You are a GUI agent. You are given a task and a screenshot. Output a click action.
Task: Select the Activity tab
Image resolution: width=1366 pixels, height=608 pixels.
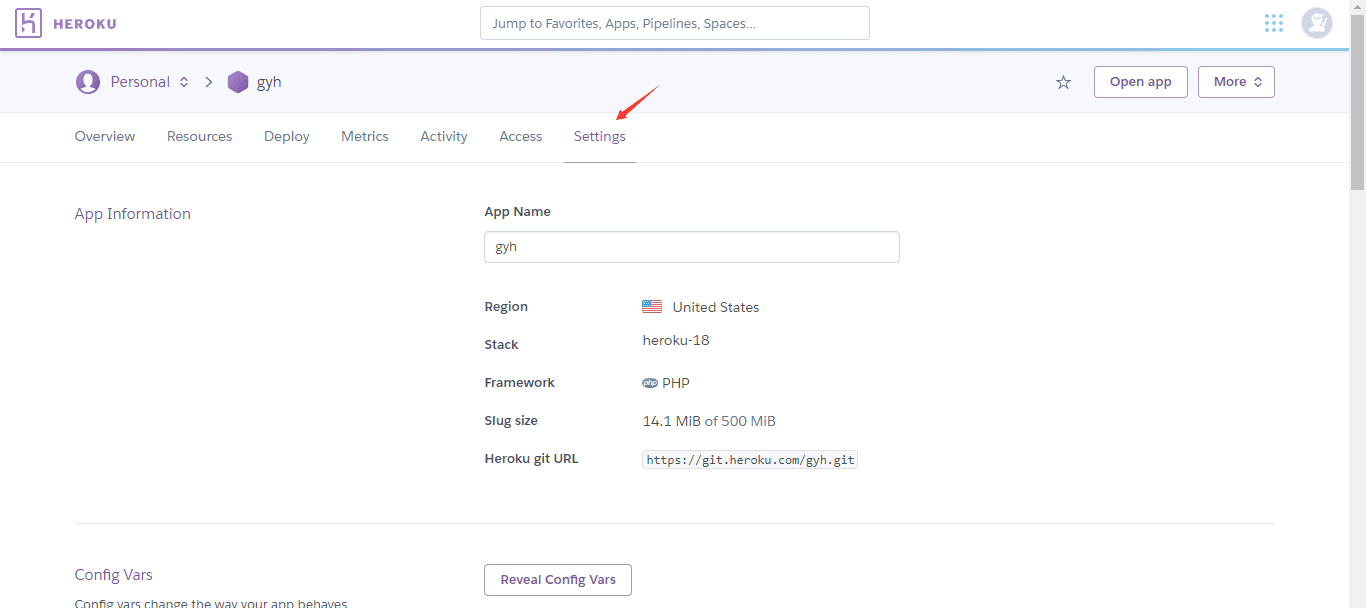[x=444, y=136]
